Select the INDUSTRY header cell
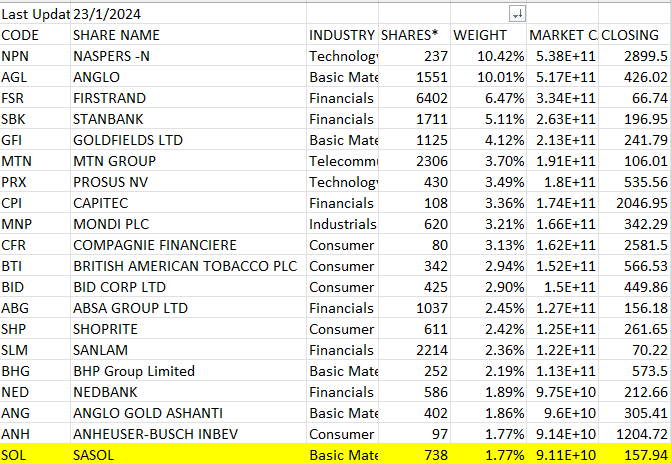Image resolution: width=671 pixels, height=464 pixels. 342,35
